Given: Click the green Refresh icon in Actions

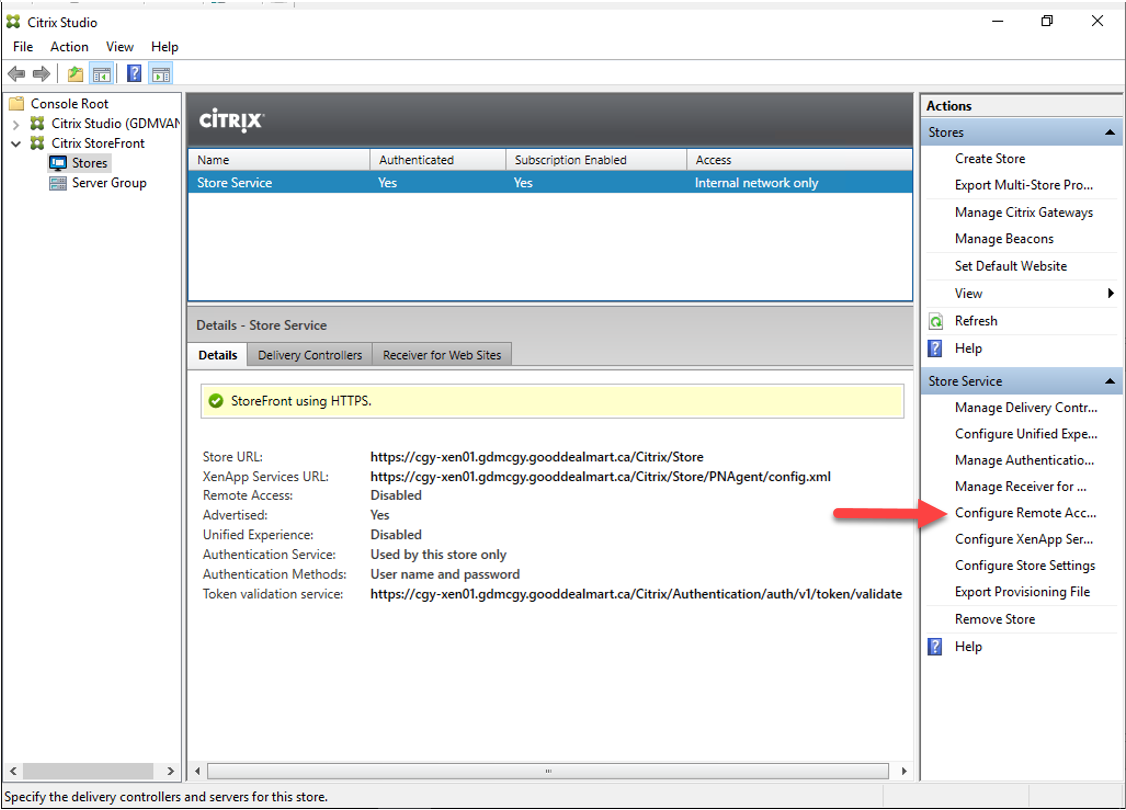Looking at the screenshot, I should coord(936,321).
